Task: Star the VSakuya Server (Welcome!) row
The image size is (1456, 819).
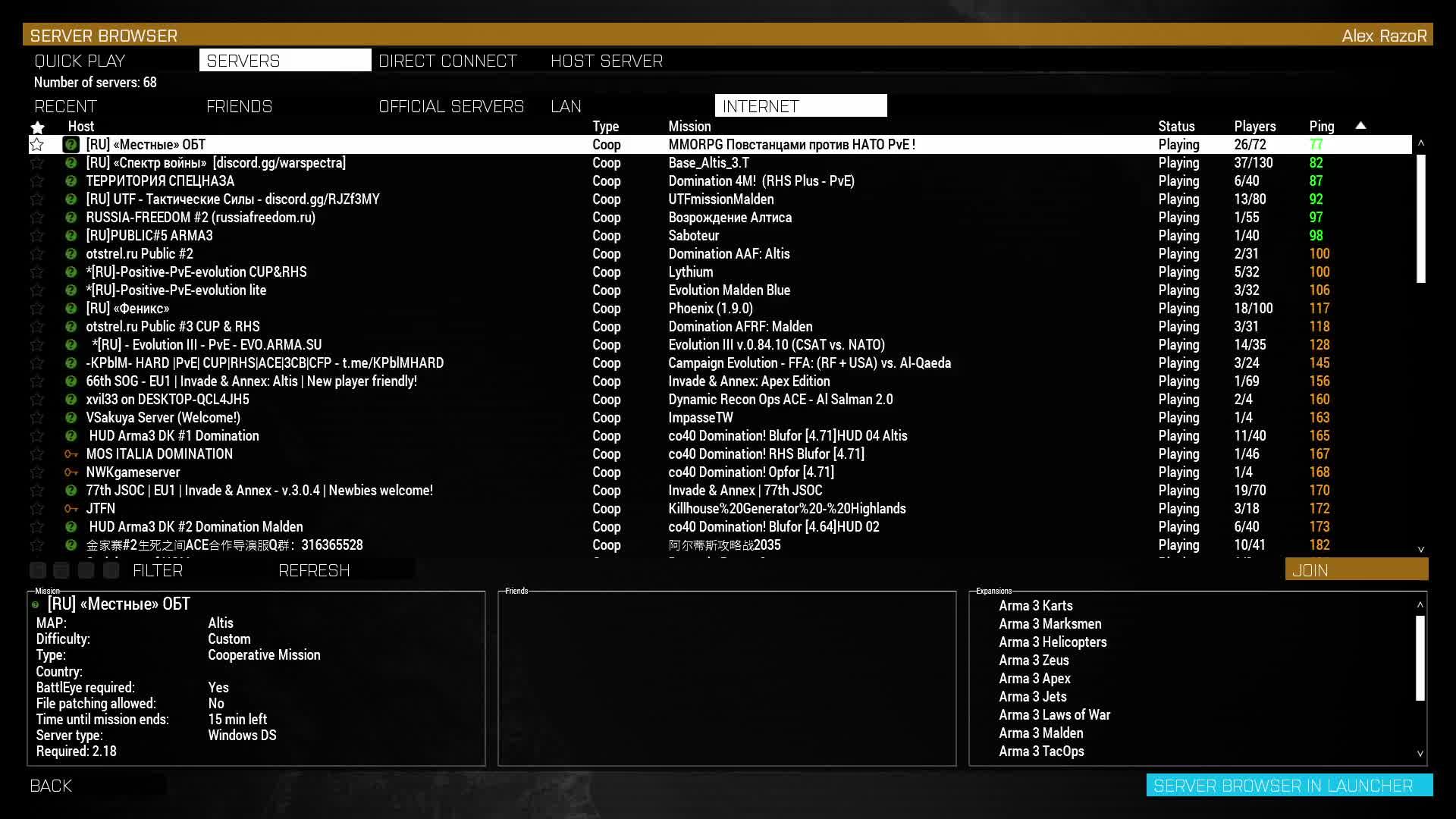Action: (36, 418)
